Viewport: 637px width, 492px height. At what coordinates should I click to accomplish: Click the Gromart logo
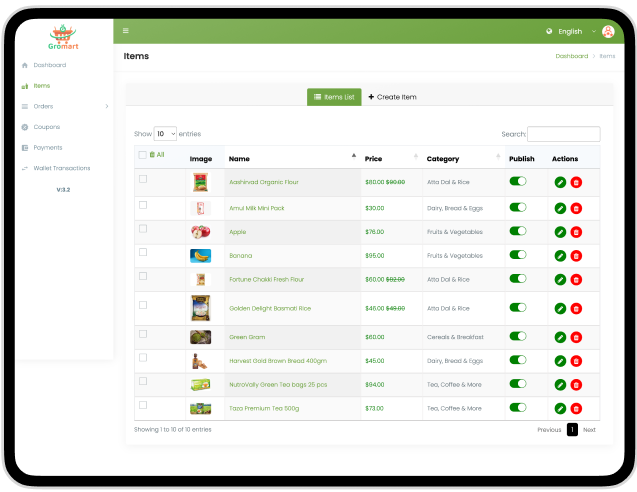click(x=63, y=38)
